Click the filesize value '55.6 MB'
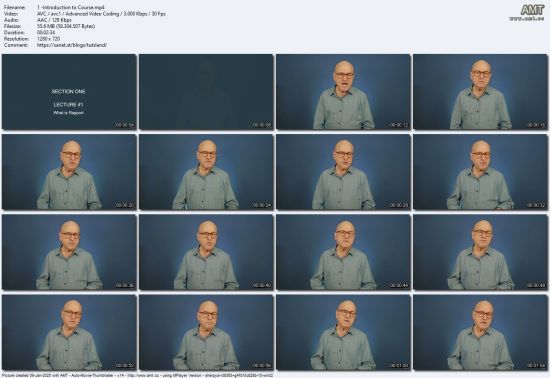 pos(66,26)
